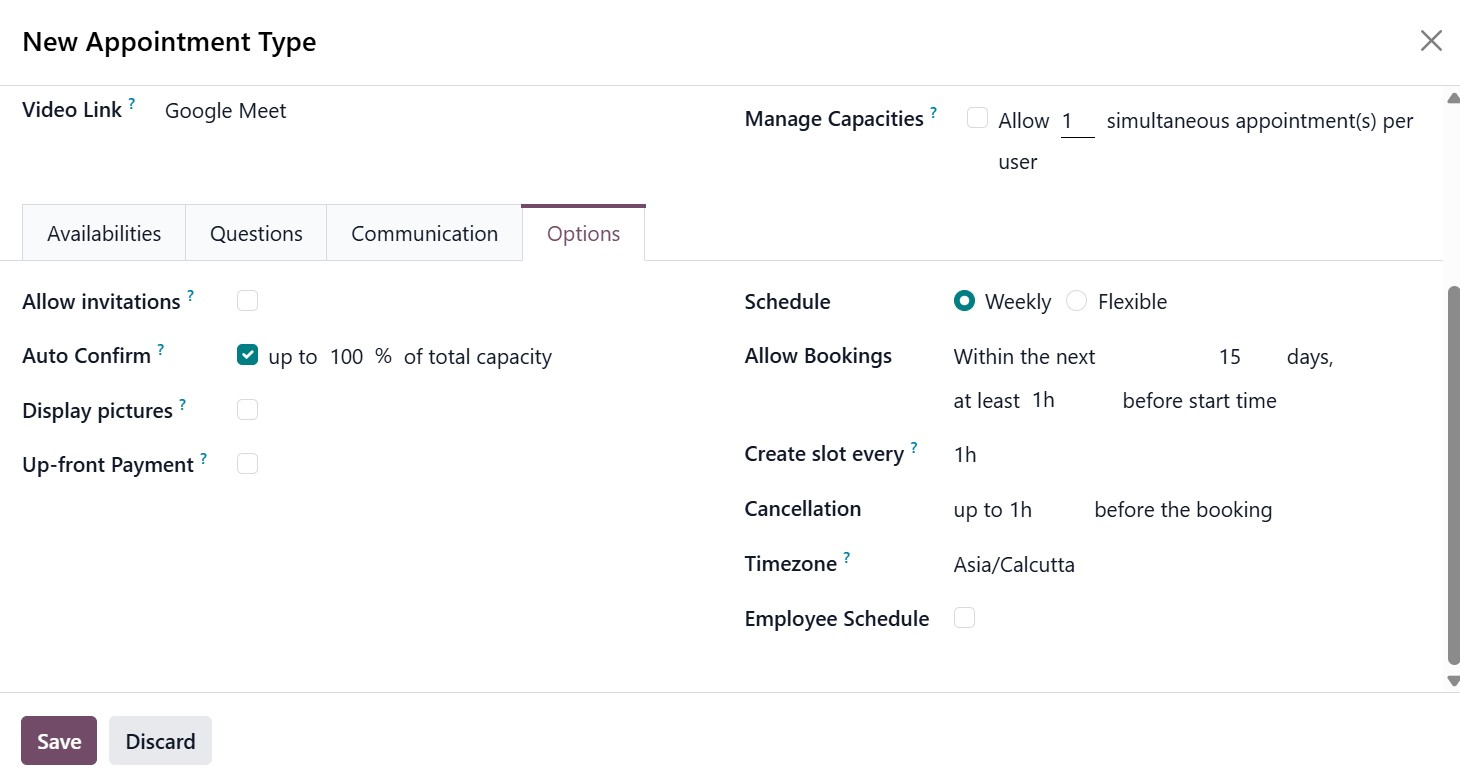Click help icon beside Manage Capacities
1460x770 pixels.
(933, 112)
